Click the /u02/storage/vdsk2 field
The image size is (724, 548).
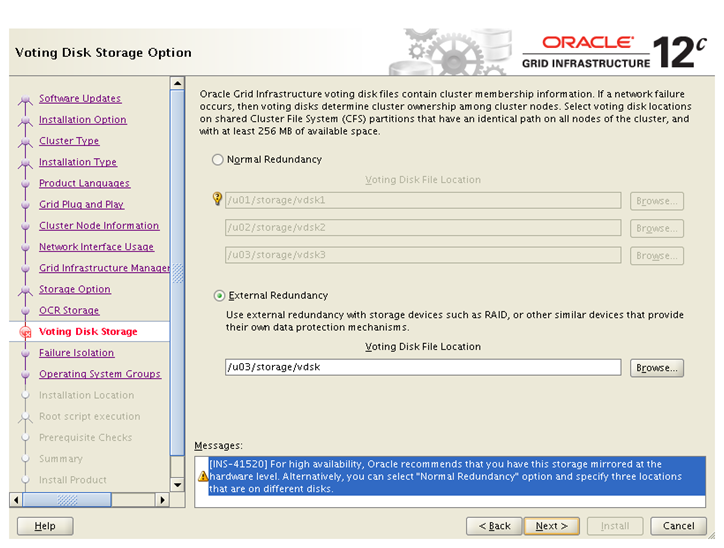(x=423, y=228)
